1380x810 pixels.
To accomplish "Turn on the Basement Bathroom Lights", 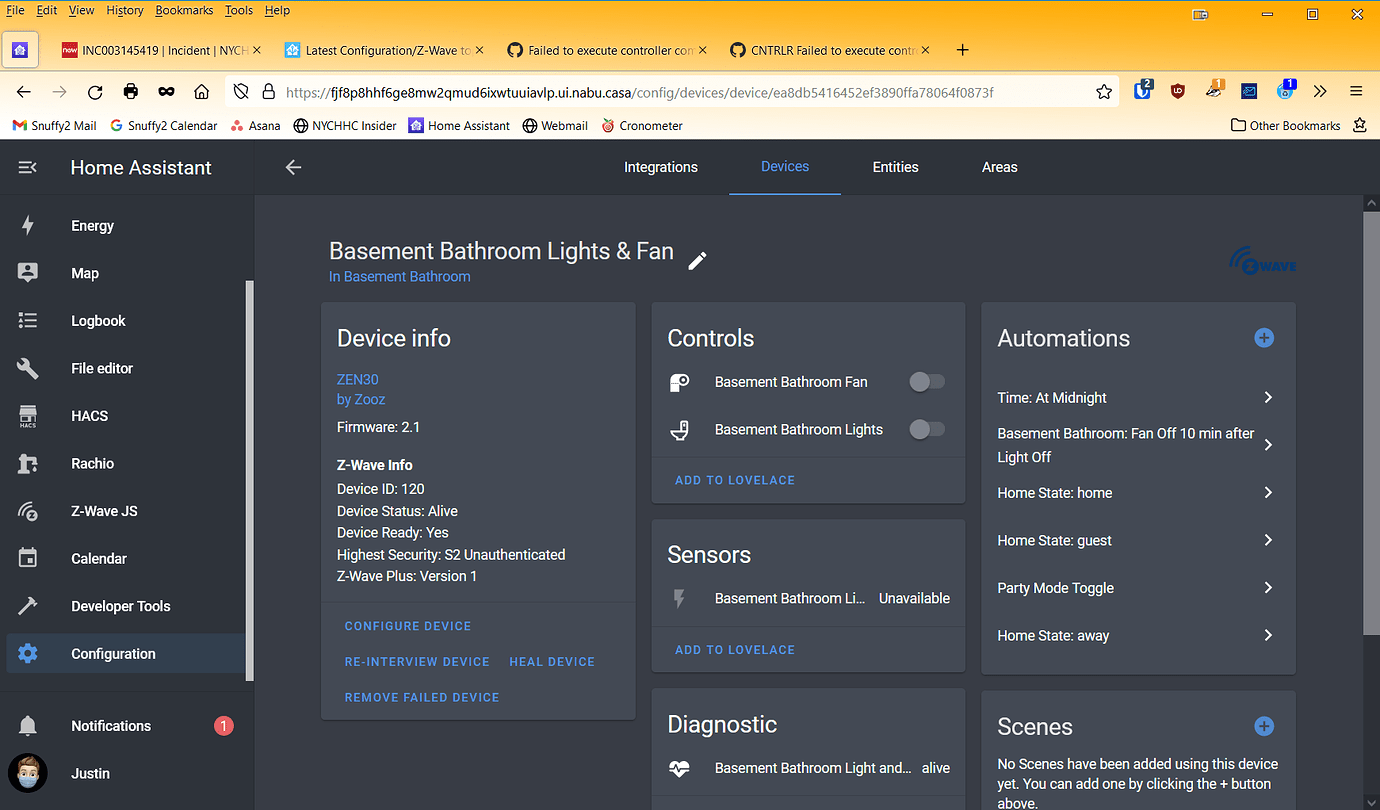I will click(x=926, y=428).
